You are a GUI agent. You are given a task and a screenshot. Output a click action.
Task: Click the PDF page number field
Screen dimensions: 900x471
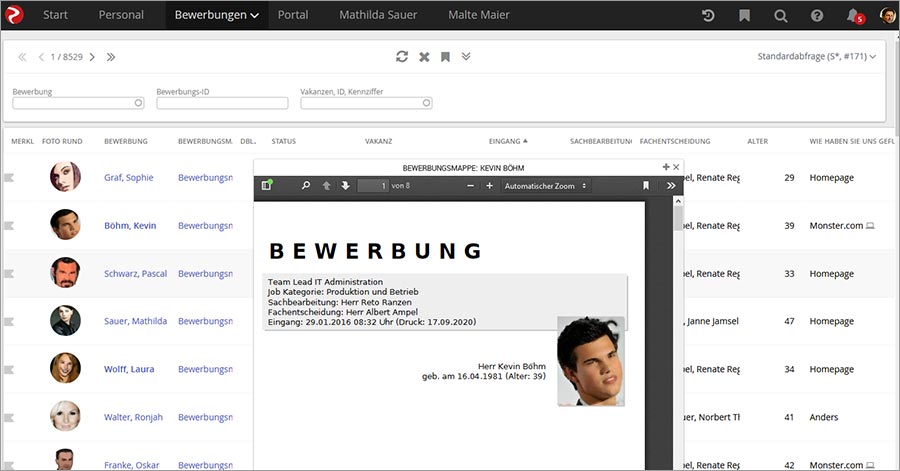[x=373, y=185]
